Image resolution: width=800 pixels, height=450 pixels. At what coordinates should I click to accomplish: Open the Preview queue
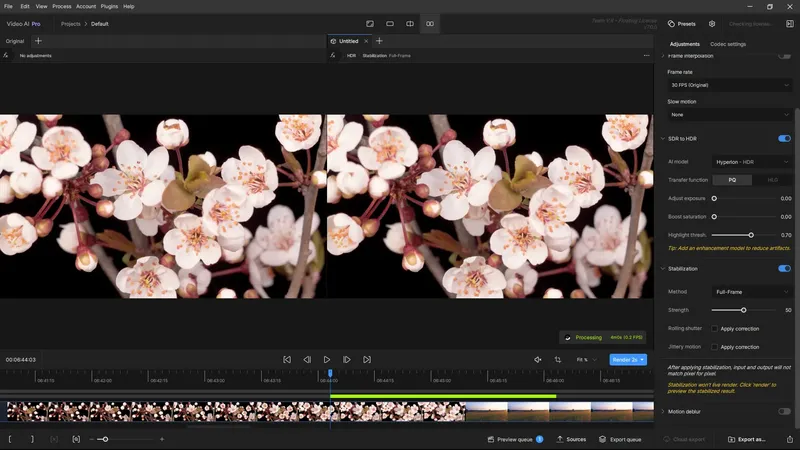click(x=515, y=439)
